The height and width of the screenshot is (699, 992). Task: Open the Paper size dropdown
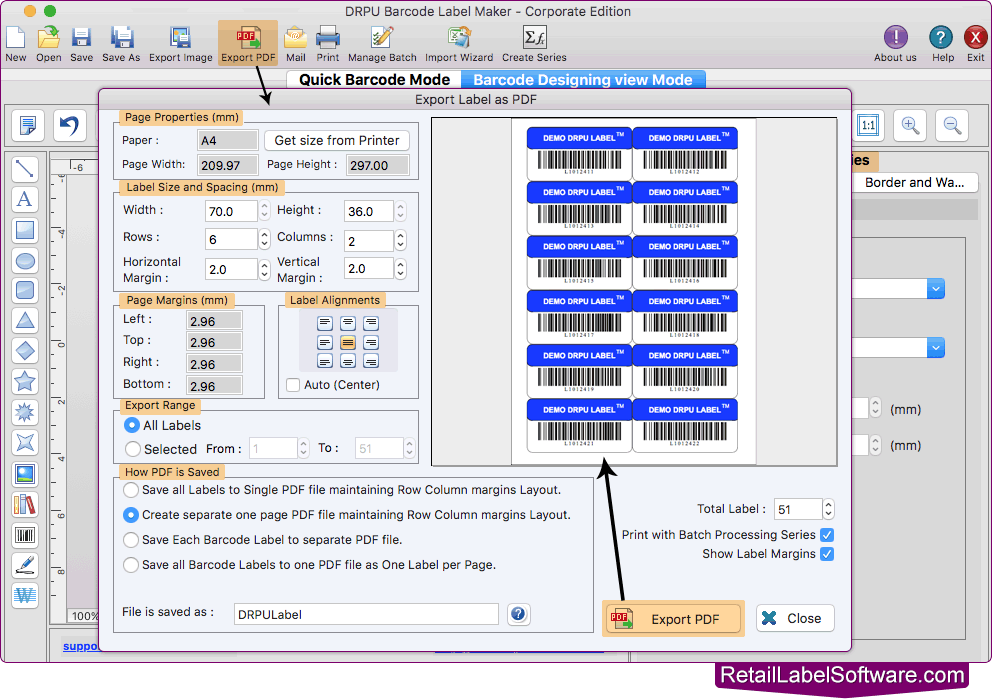[227, 141]
